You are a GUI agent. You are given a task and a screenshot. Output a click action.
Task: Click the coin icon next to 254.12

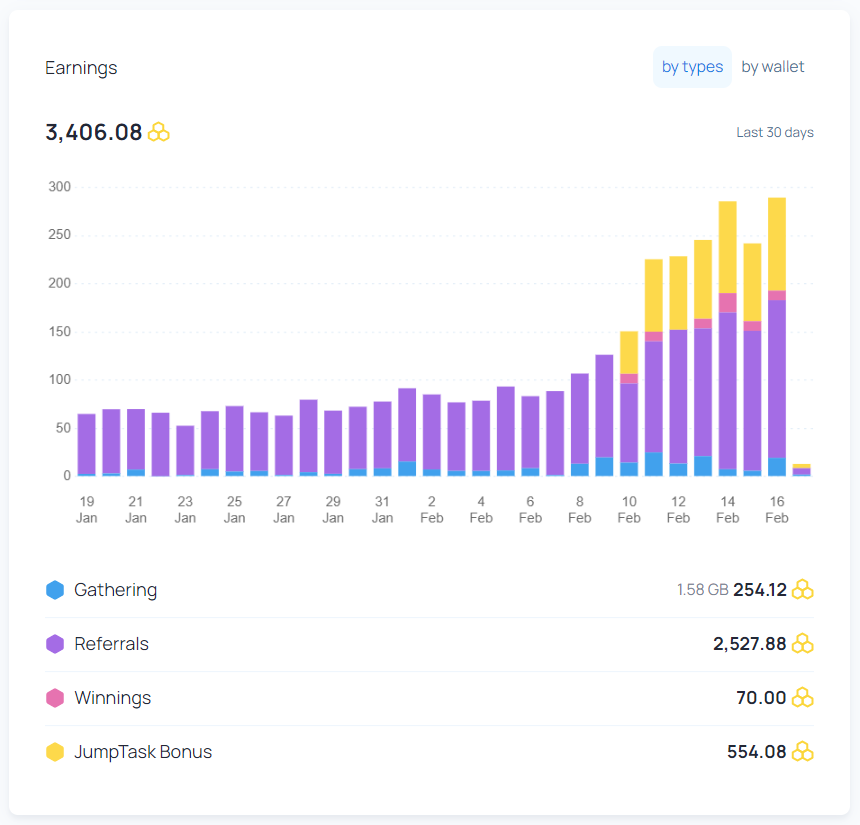[x=803, y=590]
